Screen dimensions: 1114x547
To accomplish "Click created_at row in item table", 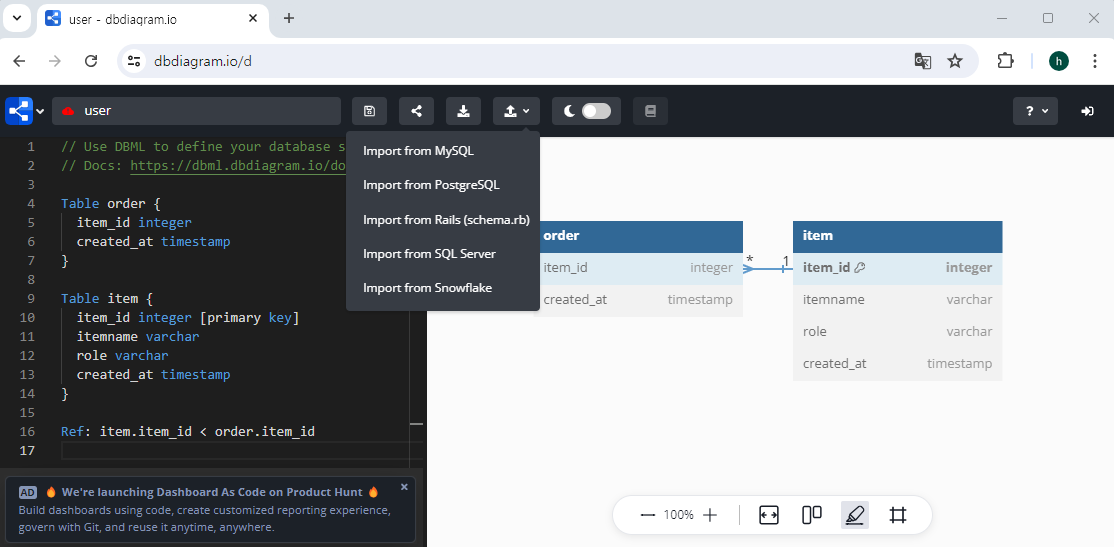I will pyautogui.click(x=897, y=364).
